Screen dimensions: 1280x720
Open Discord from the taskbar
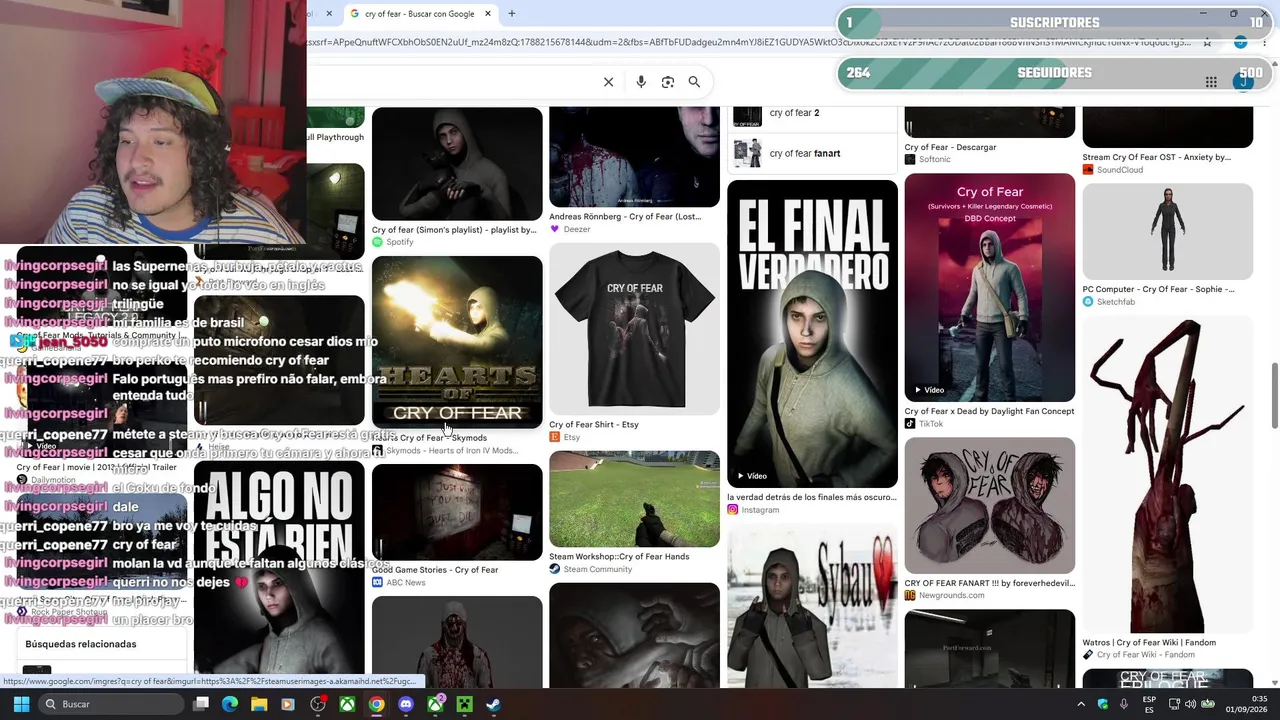point(406,704)
